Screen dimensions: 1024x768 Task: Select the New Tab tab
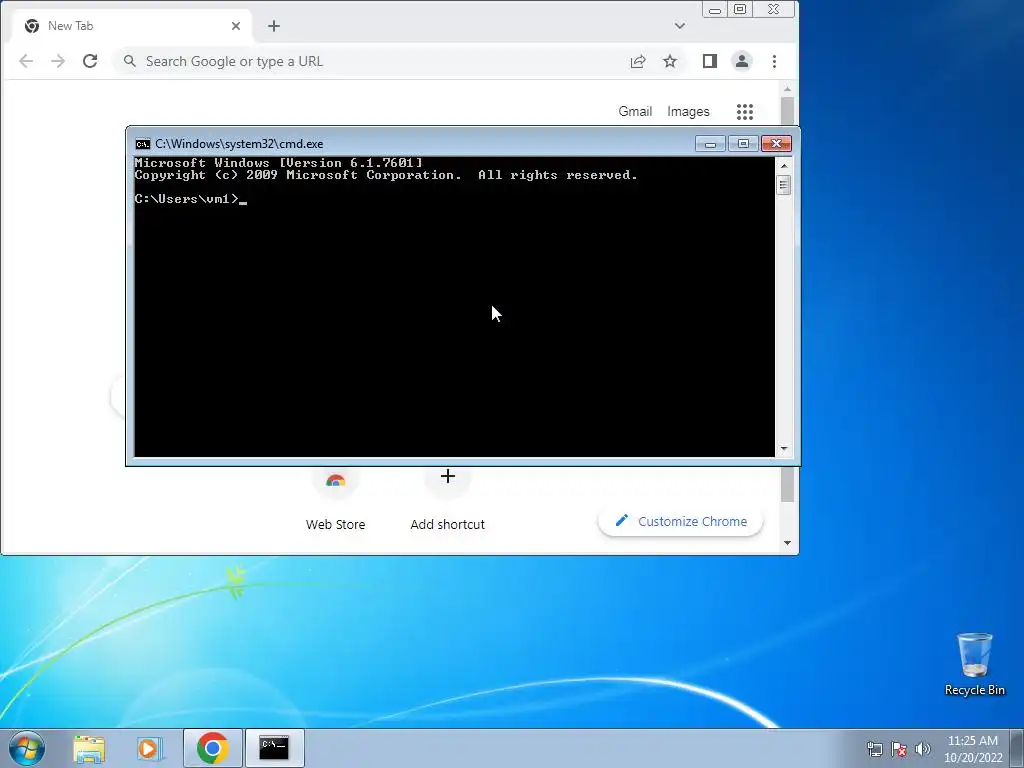coord(132,26)
